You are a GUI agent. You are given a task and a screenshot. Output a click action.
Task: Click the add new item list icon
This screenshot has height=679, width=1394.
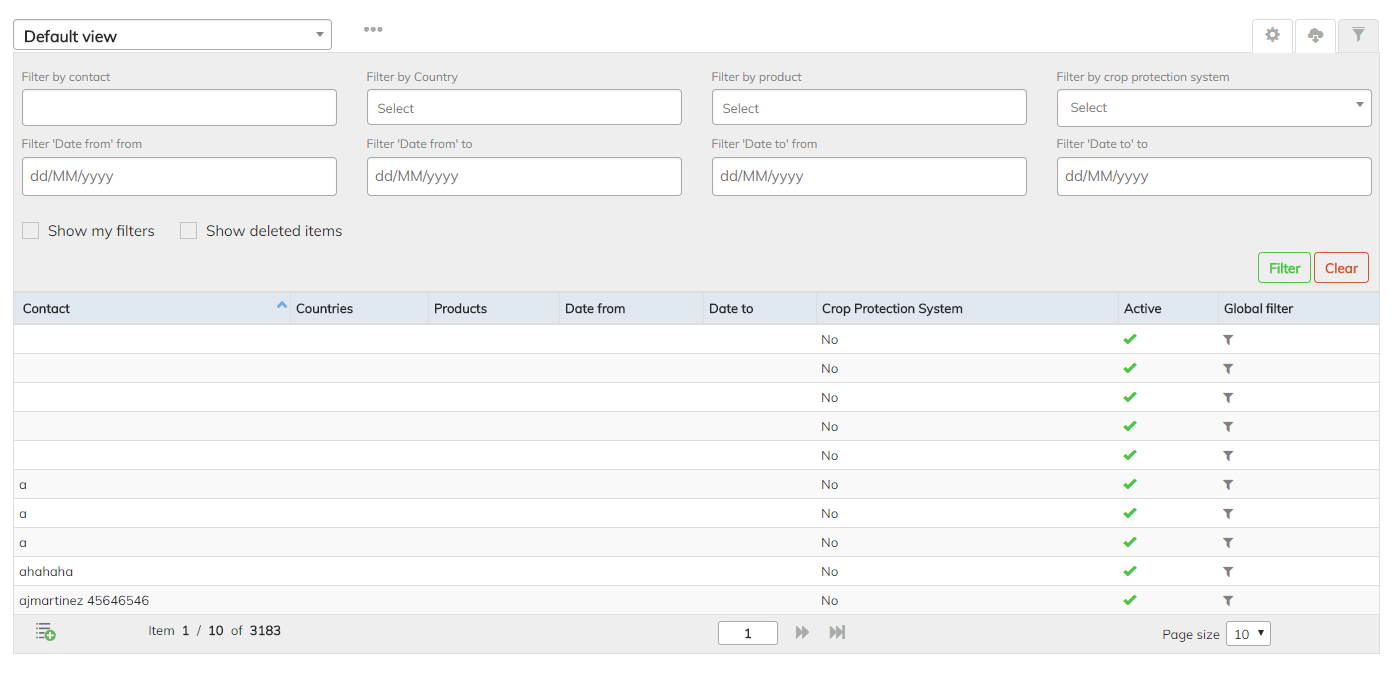[x=45, y=632]
